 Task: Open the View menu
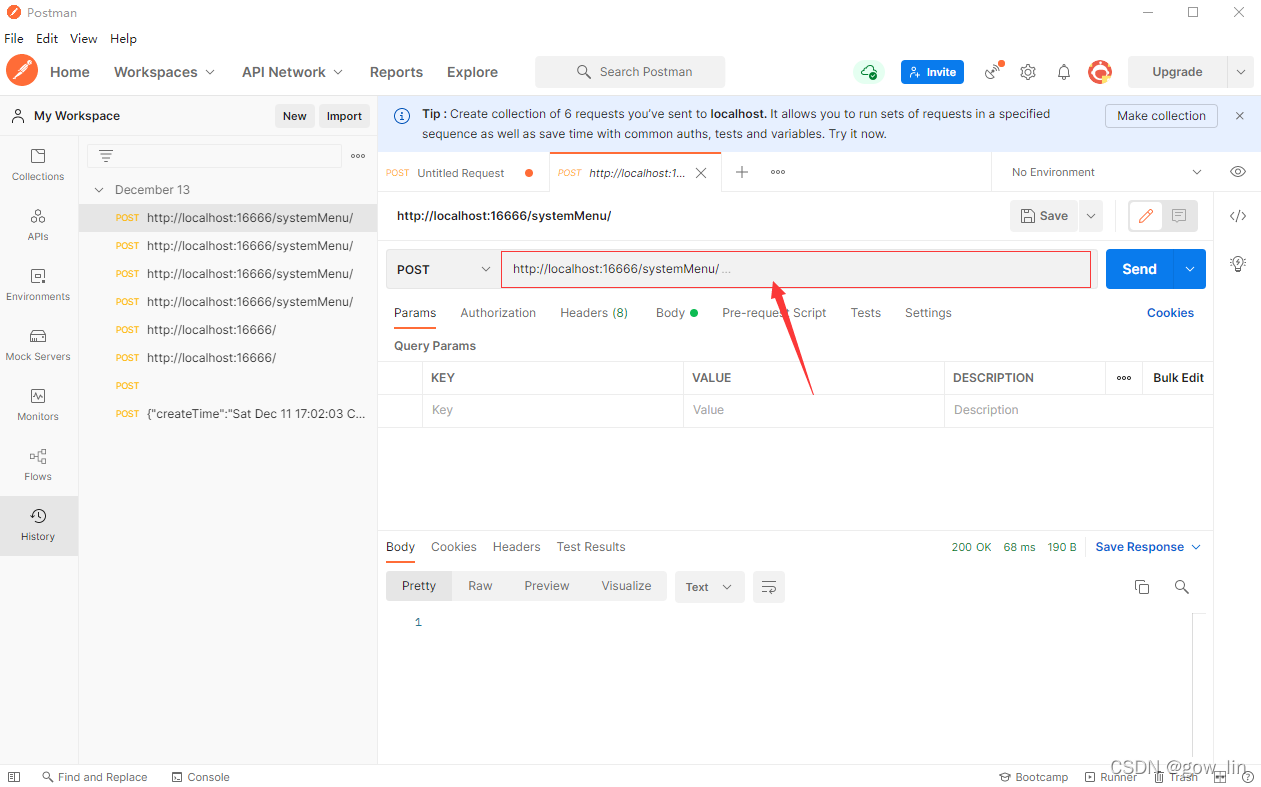pos(84,39)
